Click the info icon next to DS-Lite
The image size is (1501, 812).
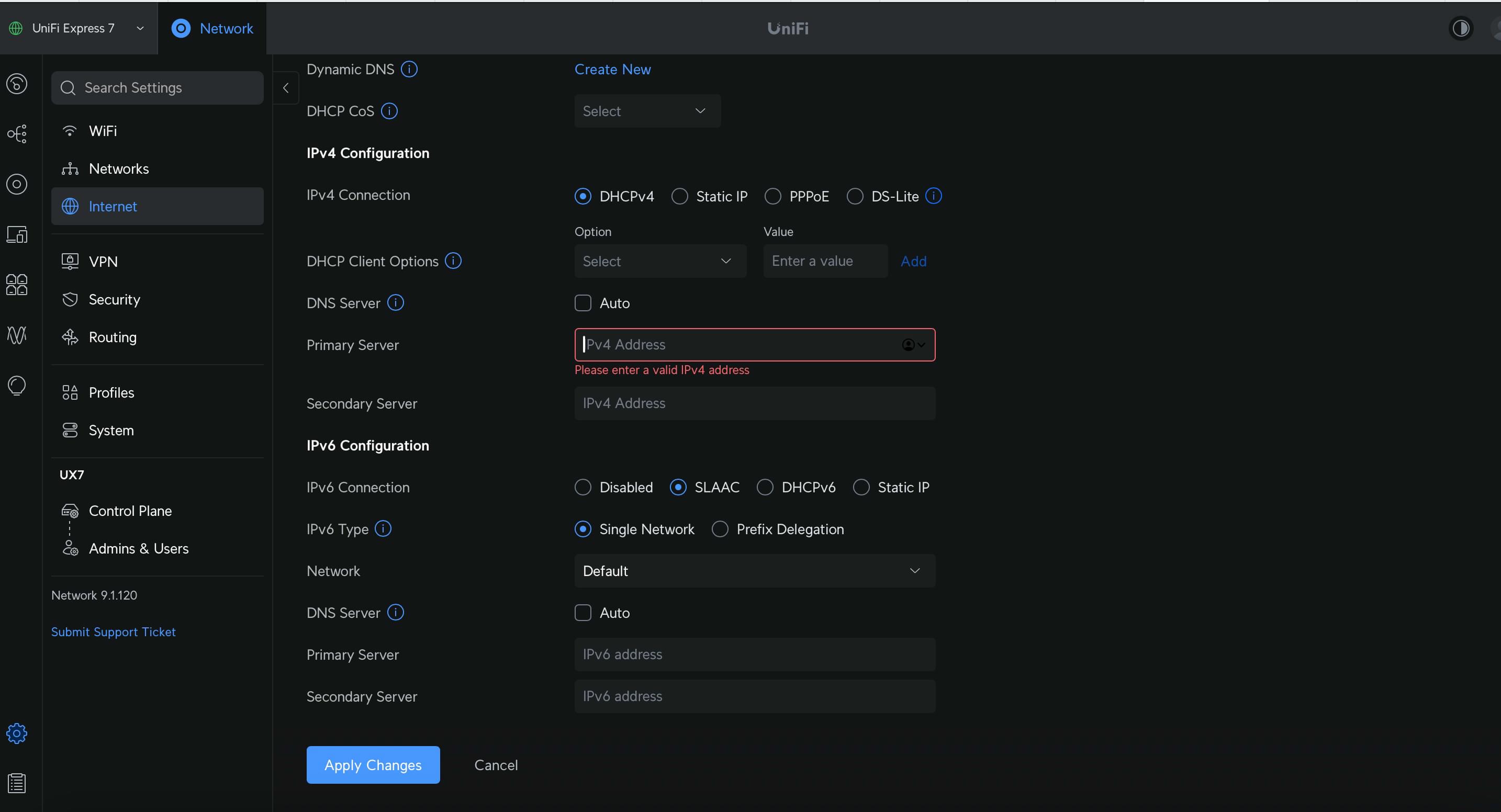pos(934,196)
